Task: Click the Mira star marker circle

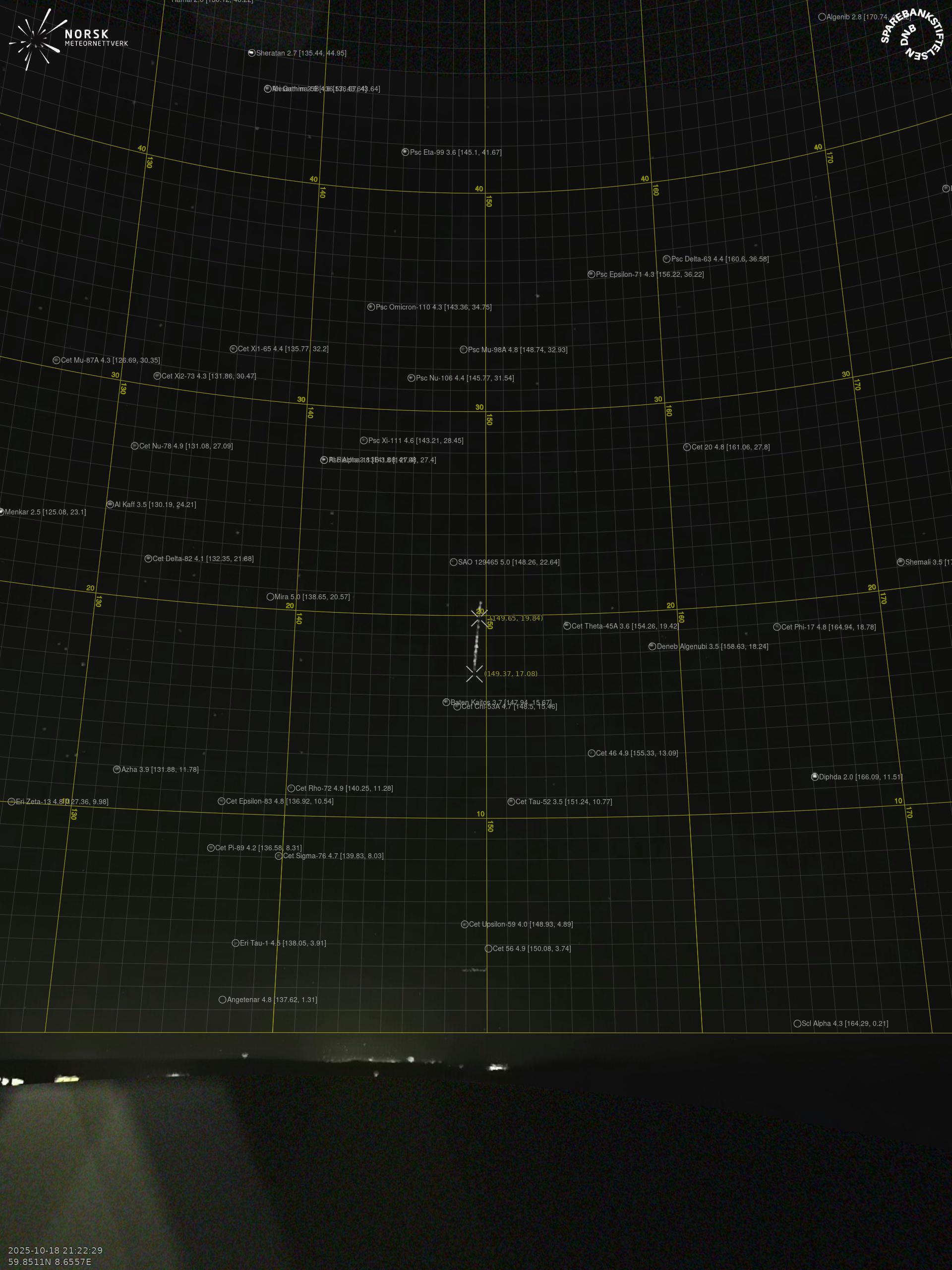Action: 270,596
